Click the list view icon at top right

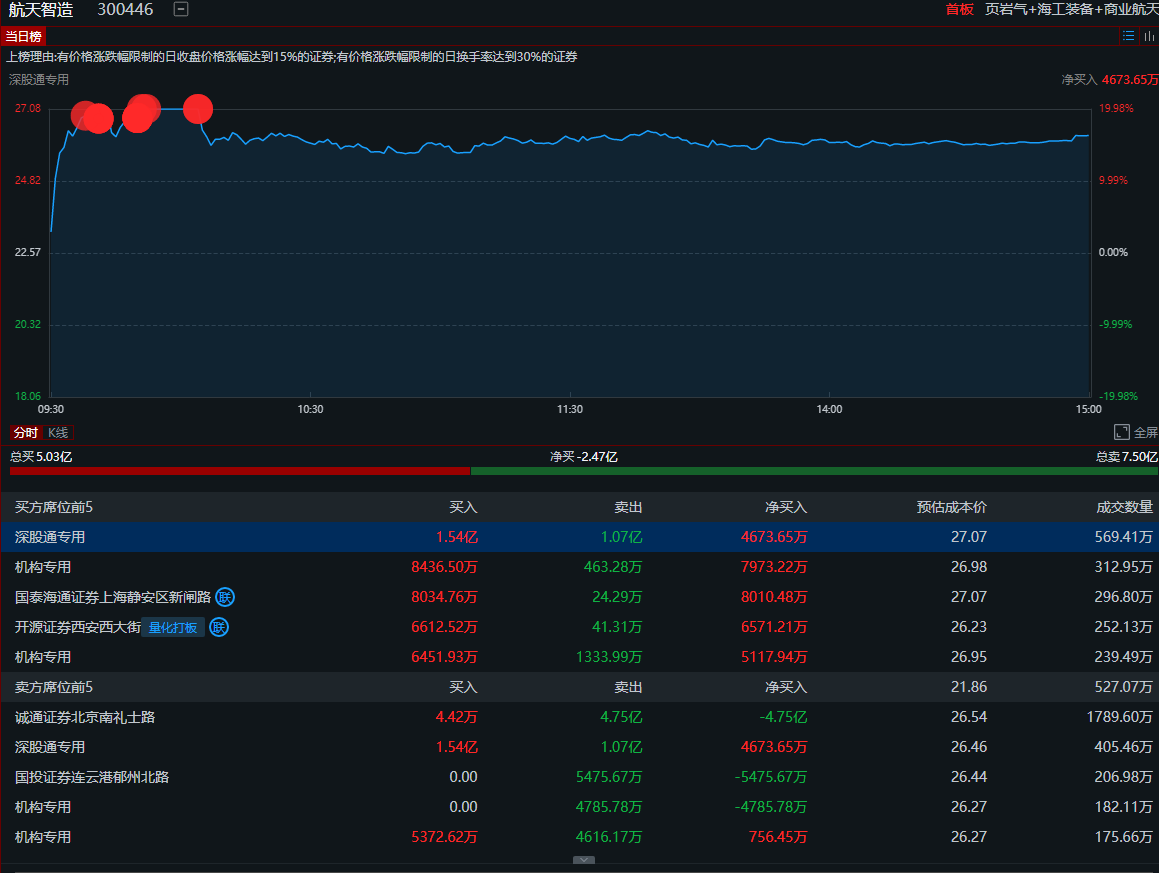click(1128, 36)
